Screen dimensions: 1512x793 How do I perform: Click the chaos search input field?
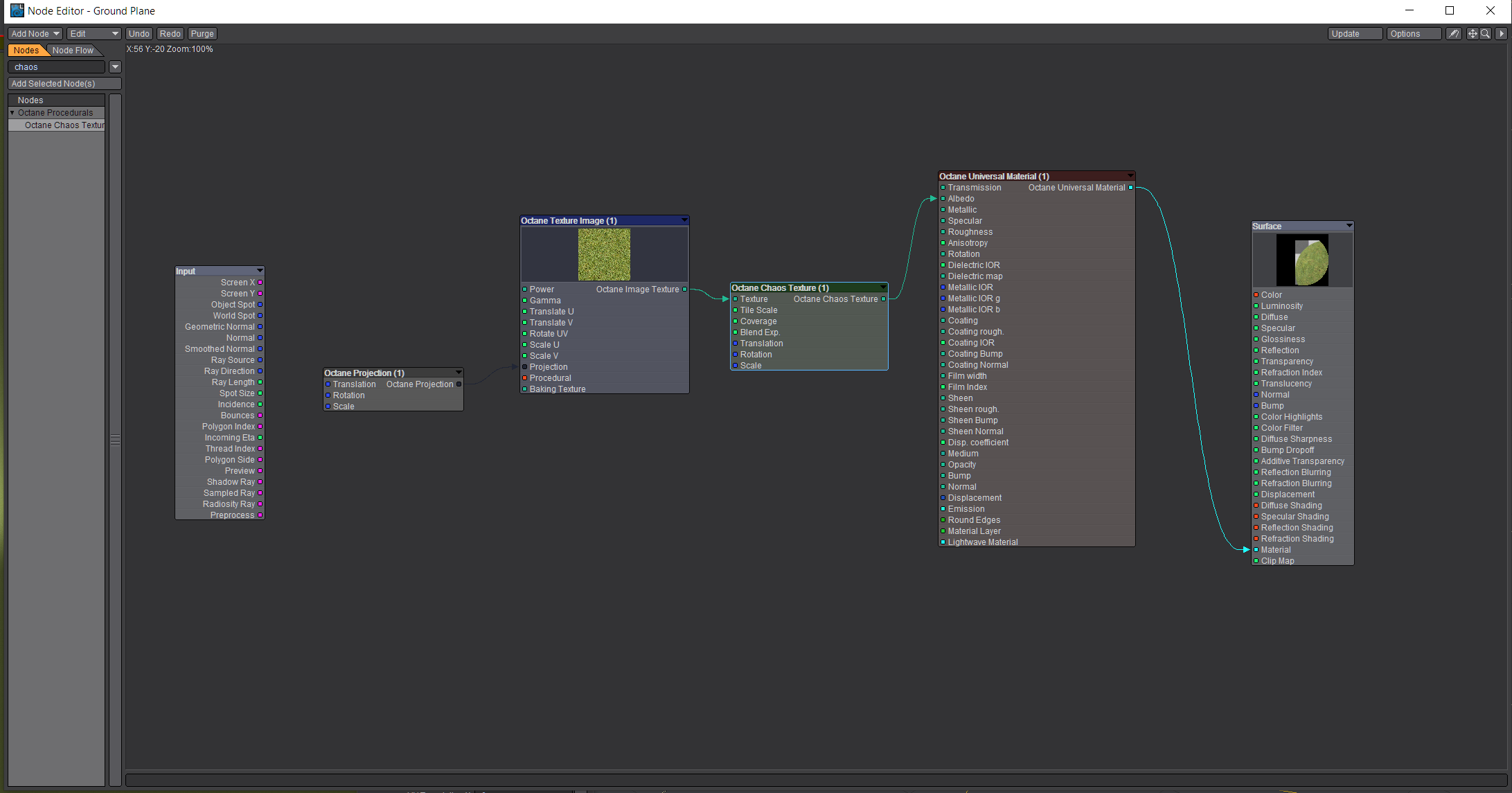(x=57, y=67)
